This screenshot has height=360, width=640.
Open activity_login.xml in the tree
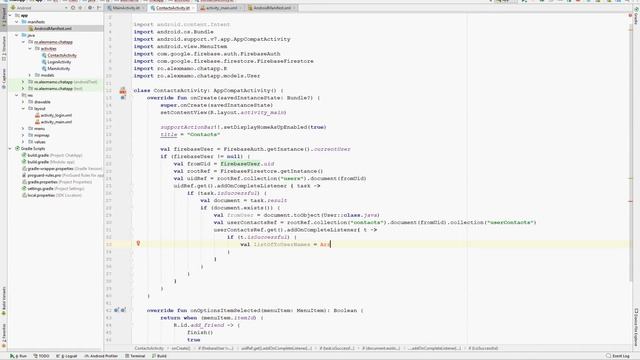56,115
